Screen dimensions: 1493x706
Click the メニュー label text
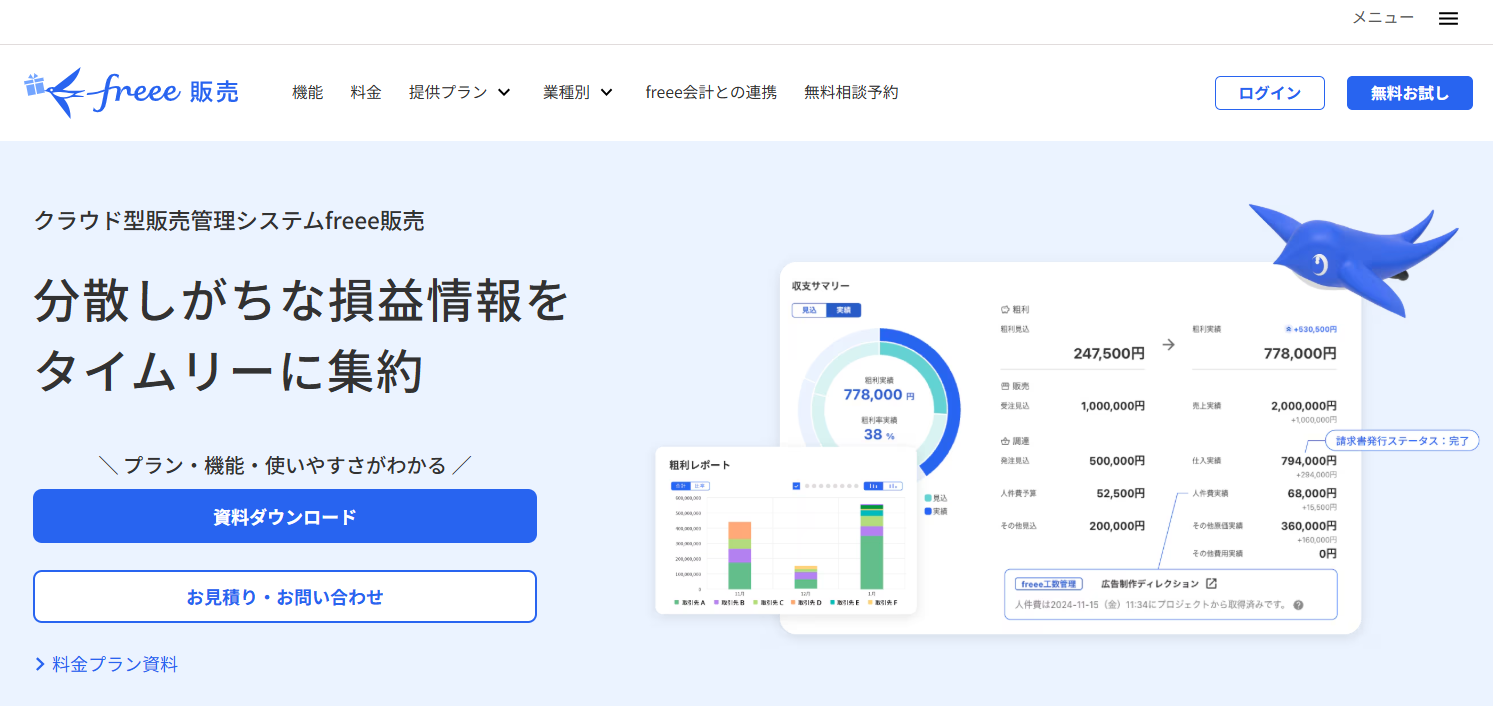1383,18
